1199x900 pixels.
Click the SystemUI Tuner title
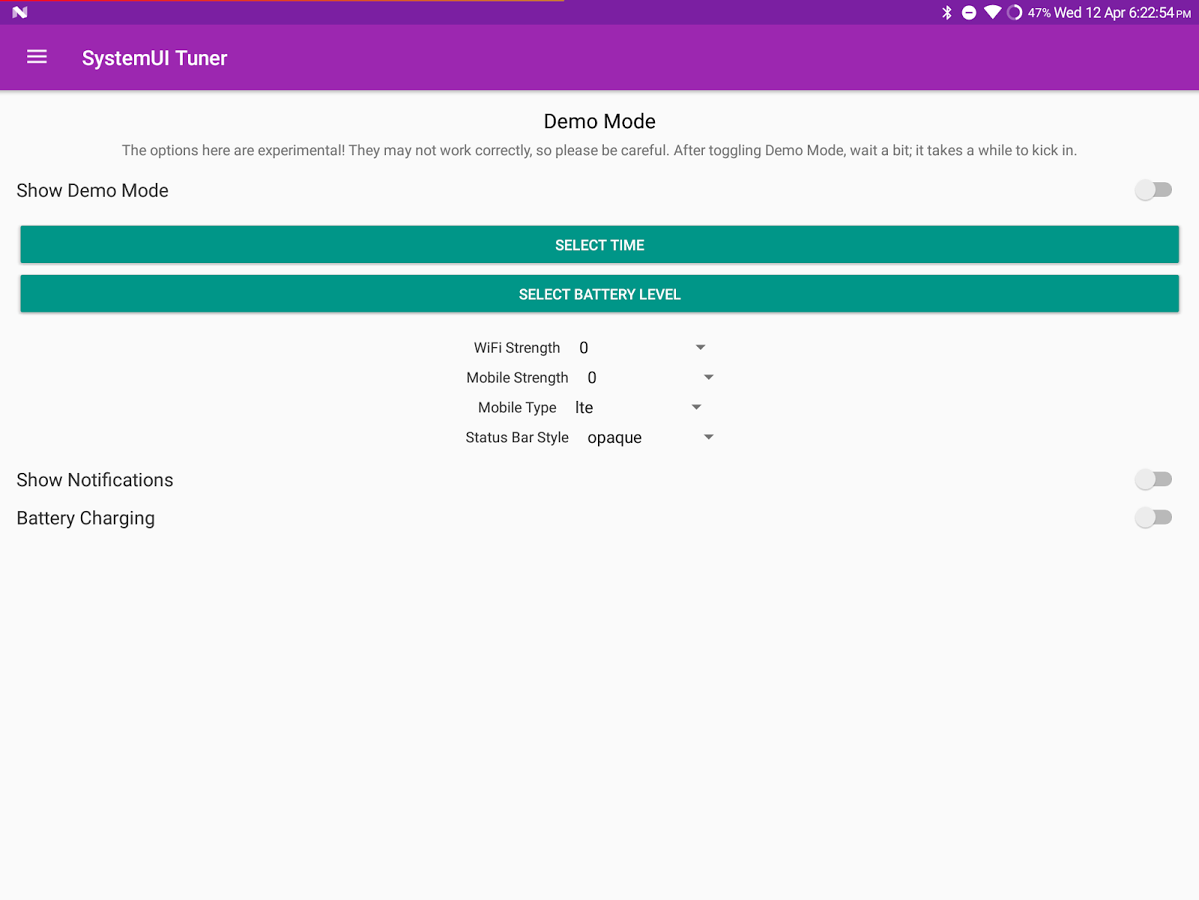point(154,58)
